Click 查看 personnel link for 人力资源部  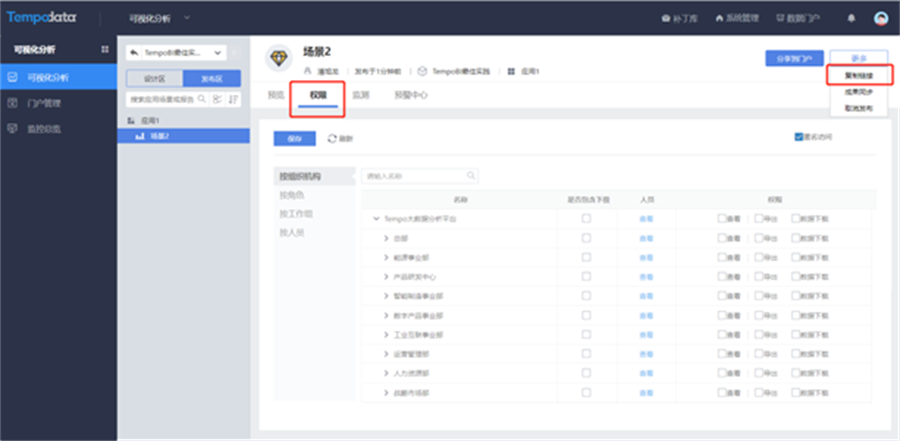[x=646, y=373]
